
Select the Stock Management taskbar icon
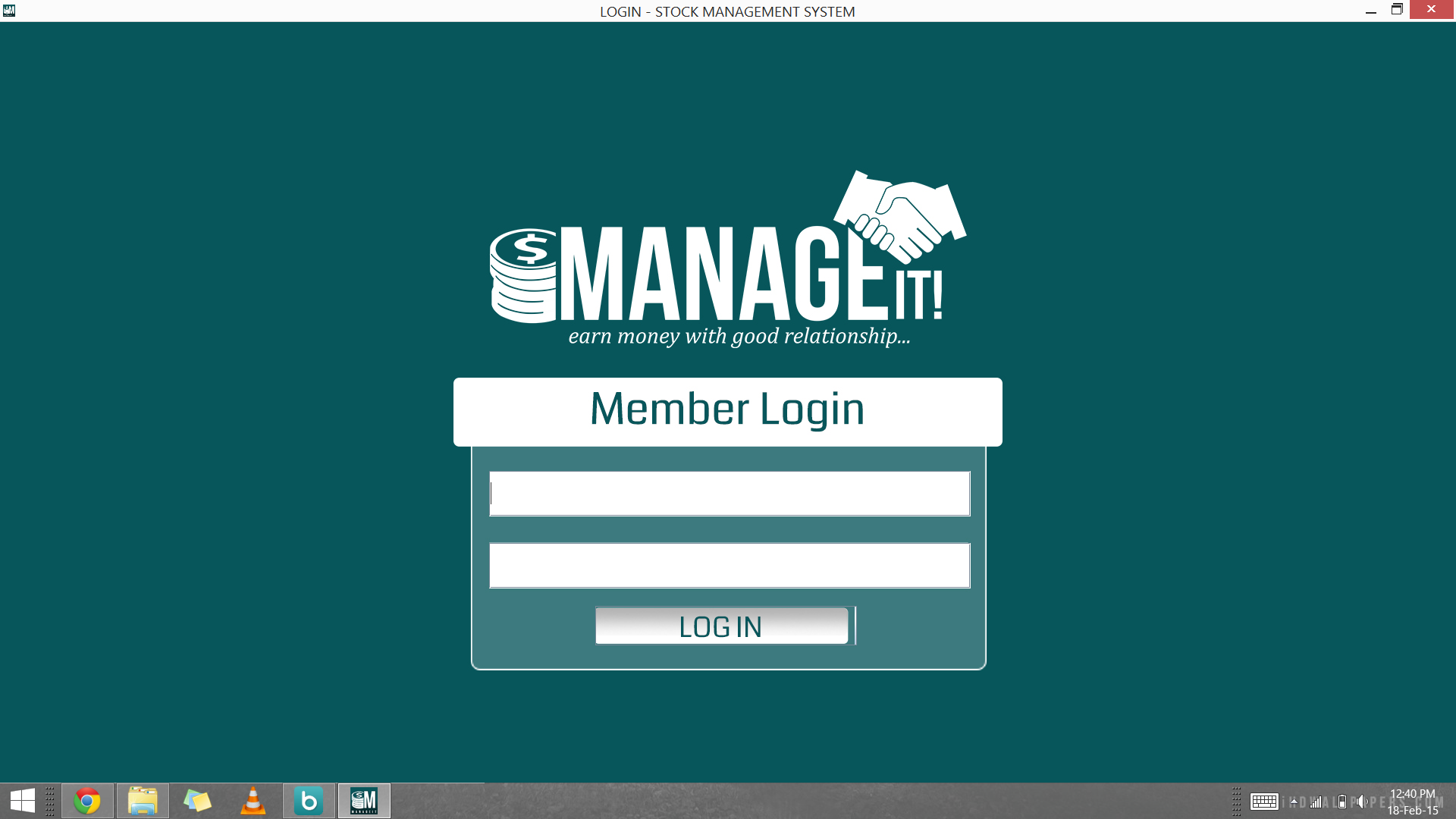tap(364, 801)
